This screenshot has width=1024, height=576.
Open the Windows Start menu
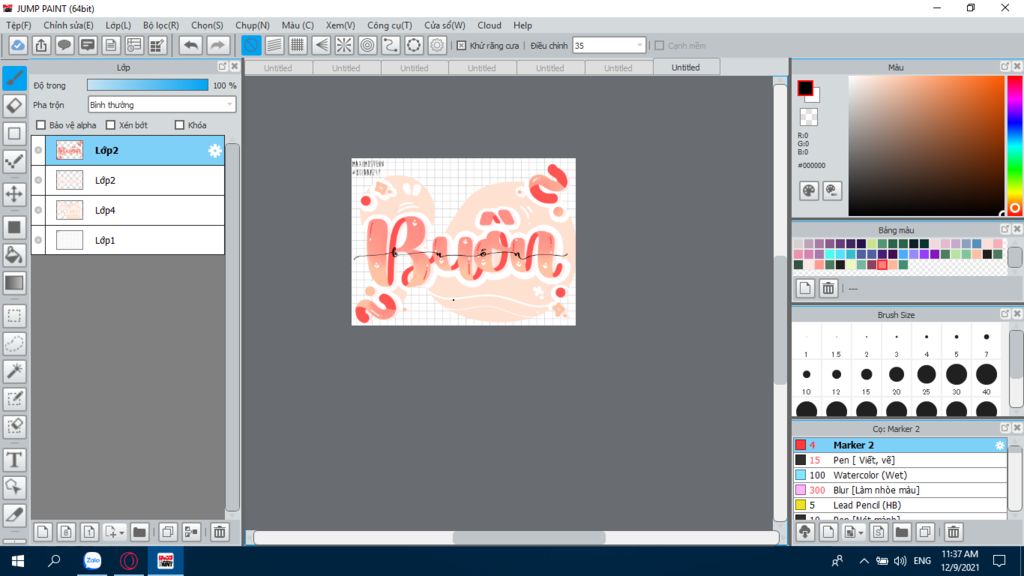point(18,561)
